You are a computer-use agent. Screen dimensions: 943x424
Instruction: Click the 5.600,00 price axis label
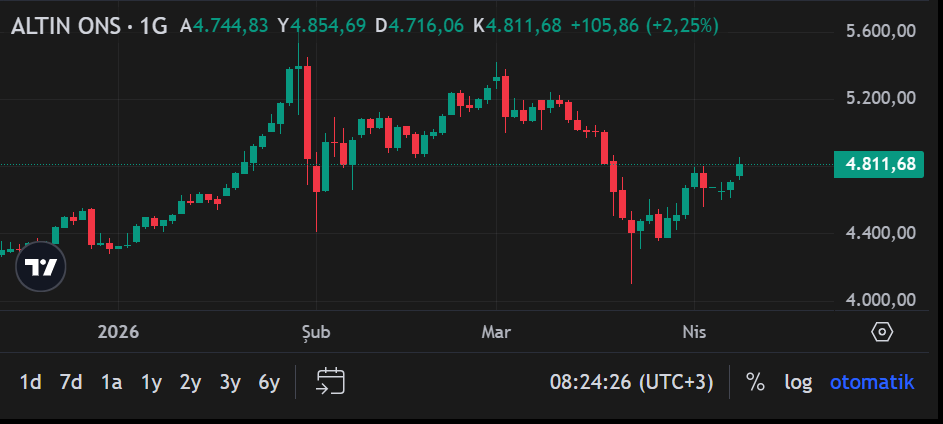point(880,31)
